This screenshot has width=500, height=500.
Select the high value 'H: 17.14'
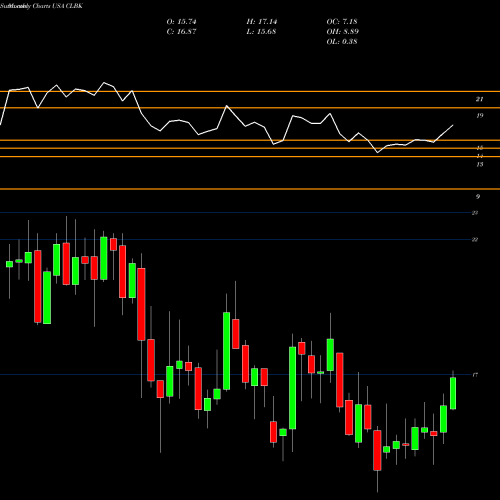(262, 22)
